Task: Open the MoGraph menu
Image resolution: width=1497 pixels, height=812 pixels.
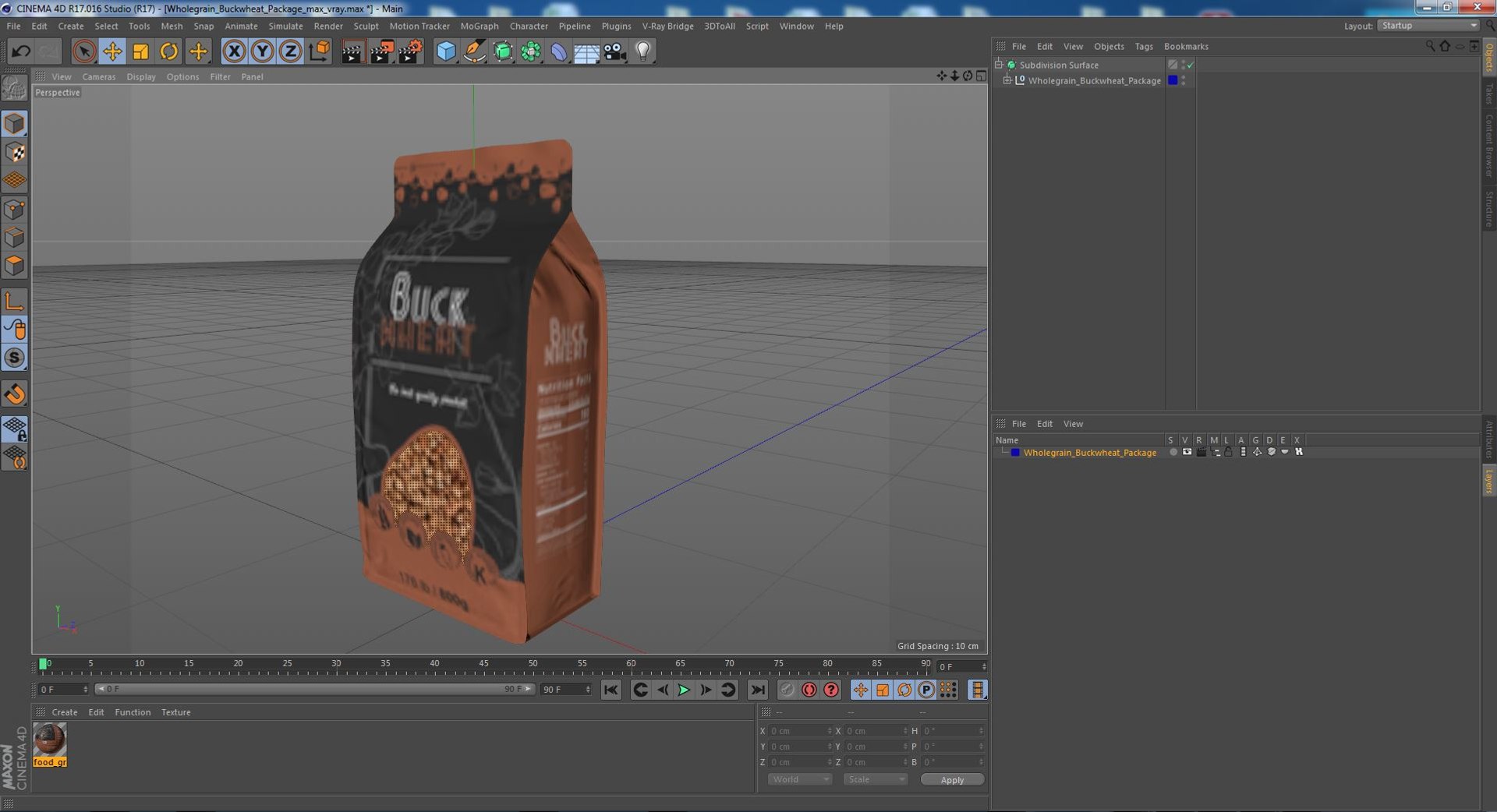Action: (480, 26)
